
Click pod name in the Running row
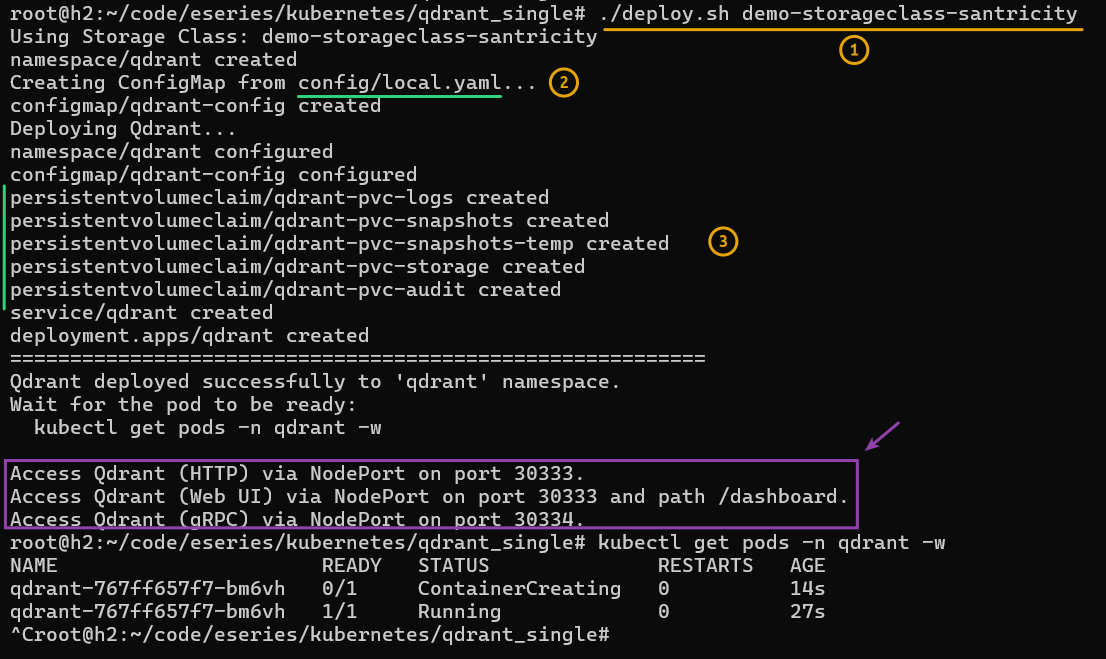[x=147, y=612]
